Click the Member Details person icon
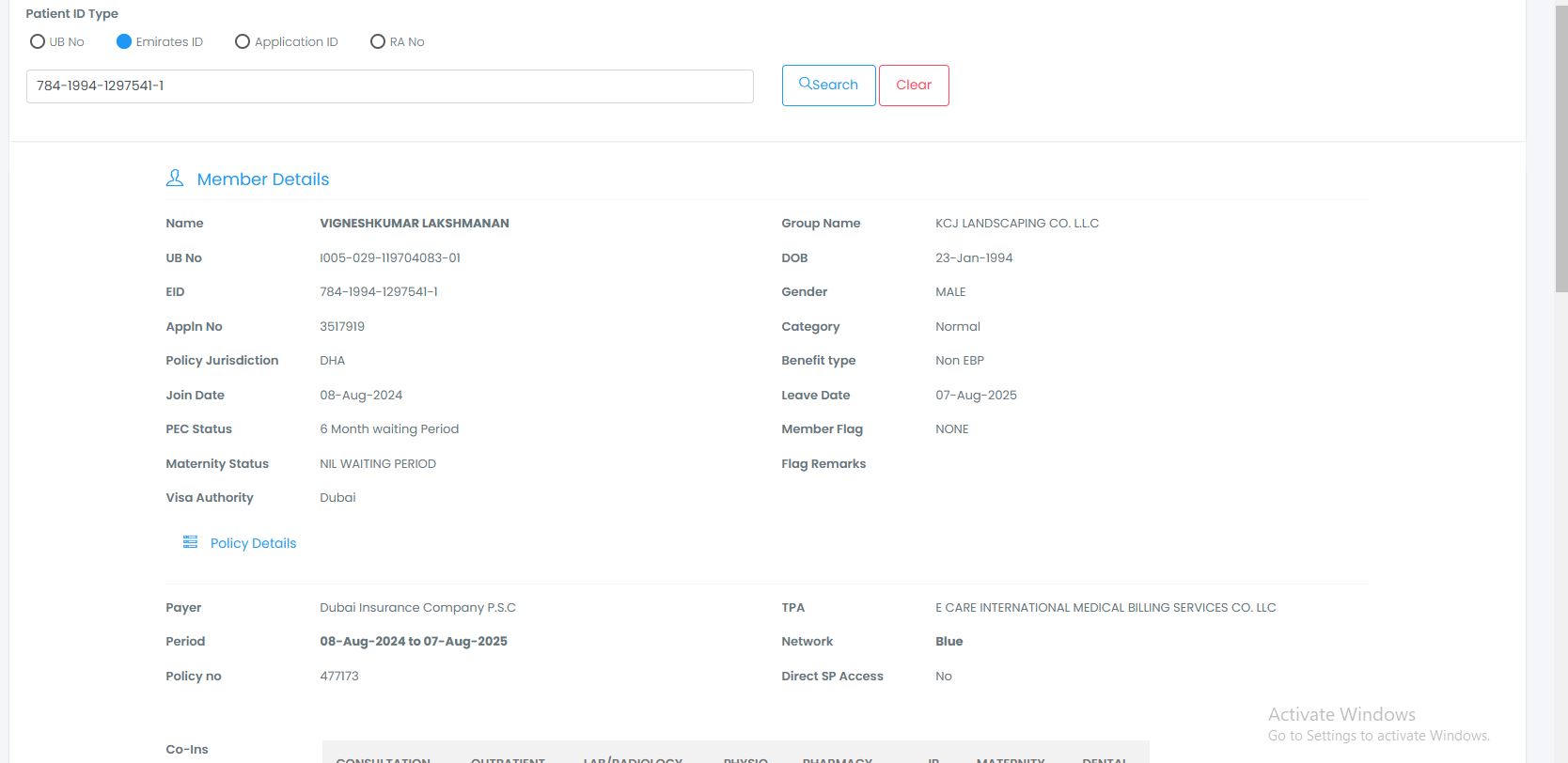 (175, 179)
